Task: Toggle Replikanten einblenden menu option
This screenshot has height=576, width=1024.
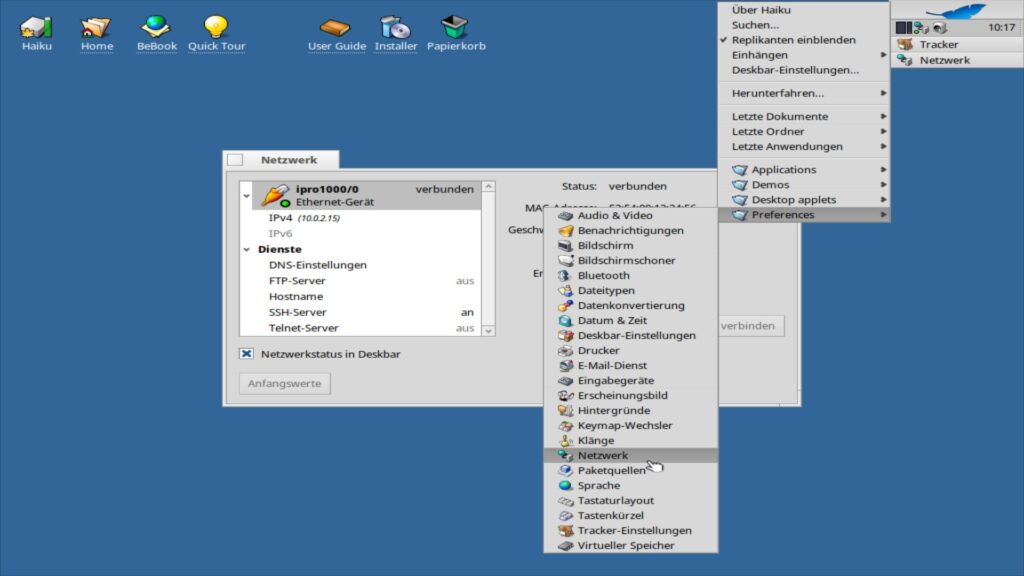Action: pos(804,40)
